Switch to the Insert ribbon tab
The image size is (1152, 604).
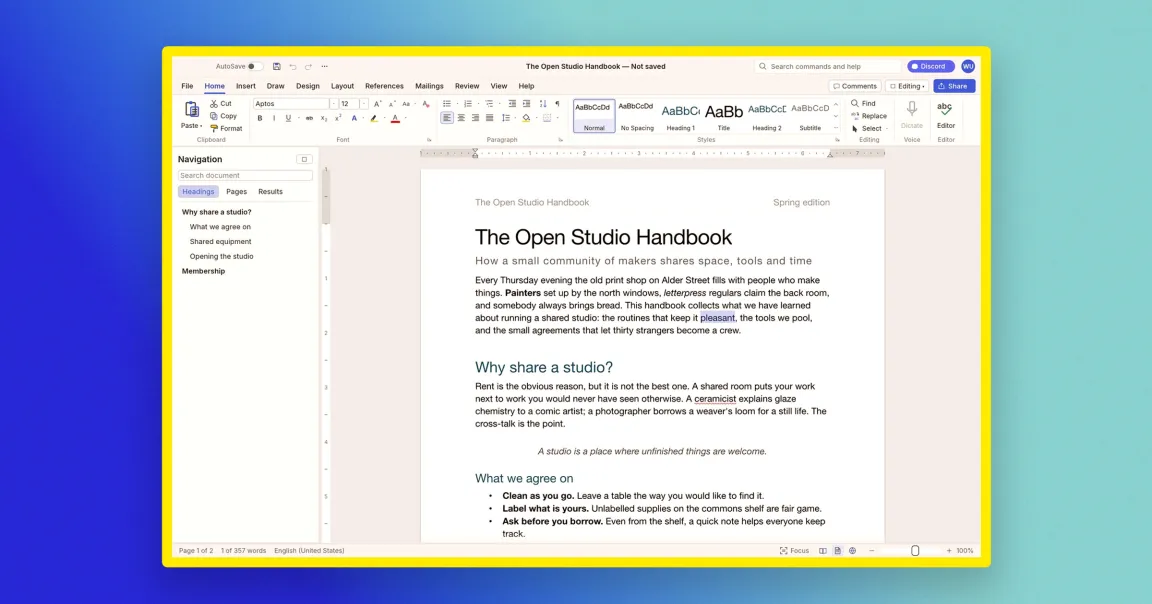[245, 86]
